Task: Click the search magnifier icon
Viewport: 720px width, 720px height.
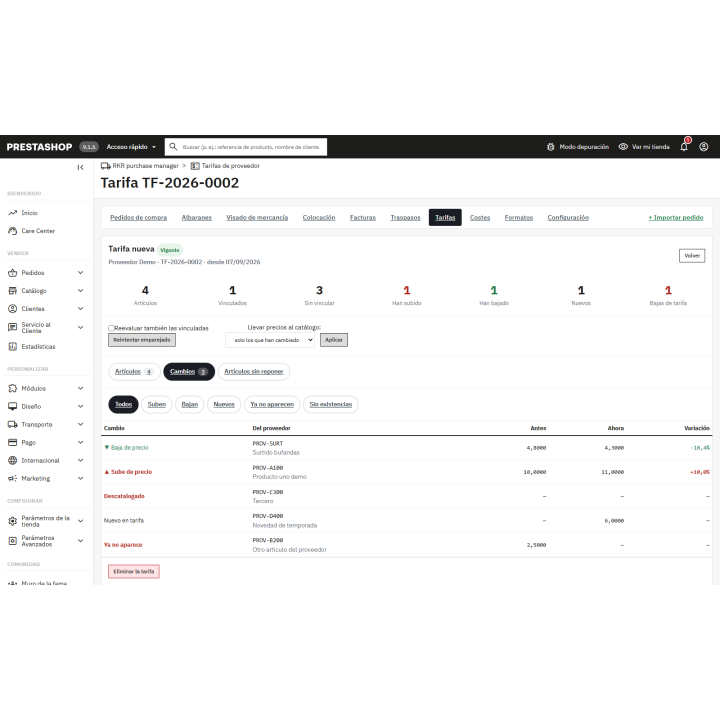Action: tap(173, 147)
